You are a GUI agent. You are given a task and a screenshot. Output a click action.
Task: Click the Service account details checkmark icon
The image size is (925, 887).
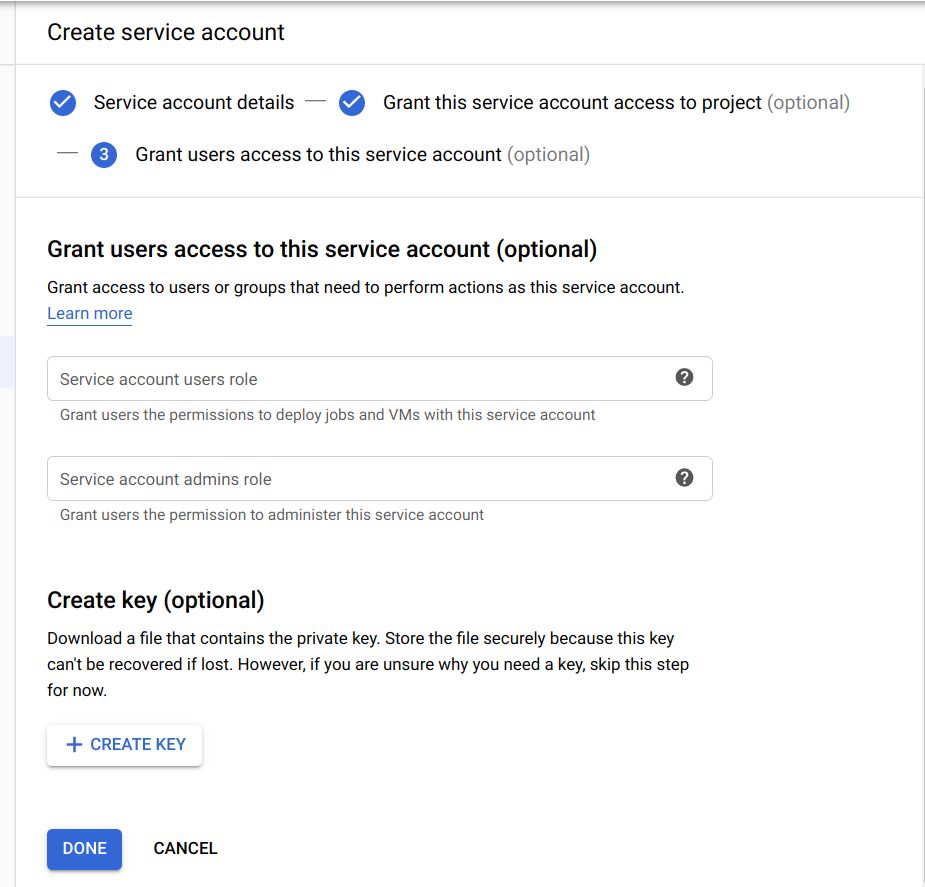coord(63,103)
